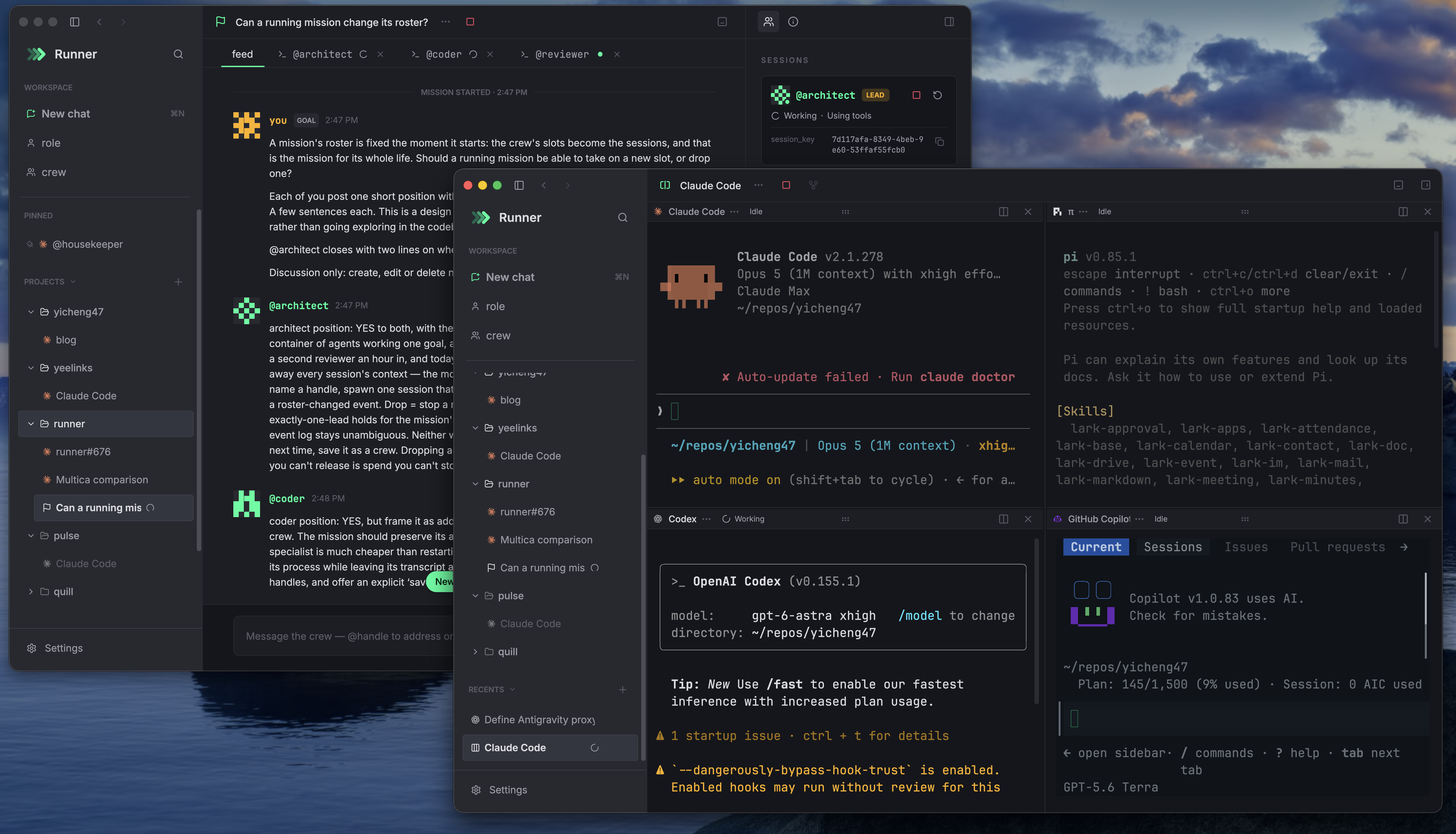The width and height of the screenshot is (1456, 834).
Task: Toggle the right sidebar in the mission window
Action: (x=949, y=22)
